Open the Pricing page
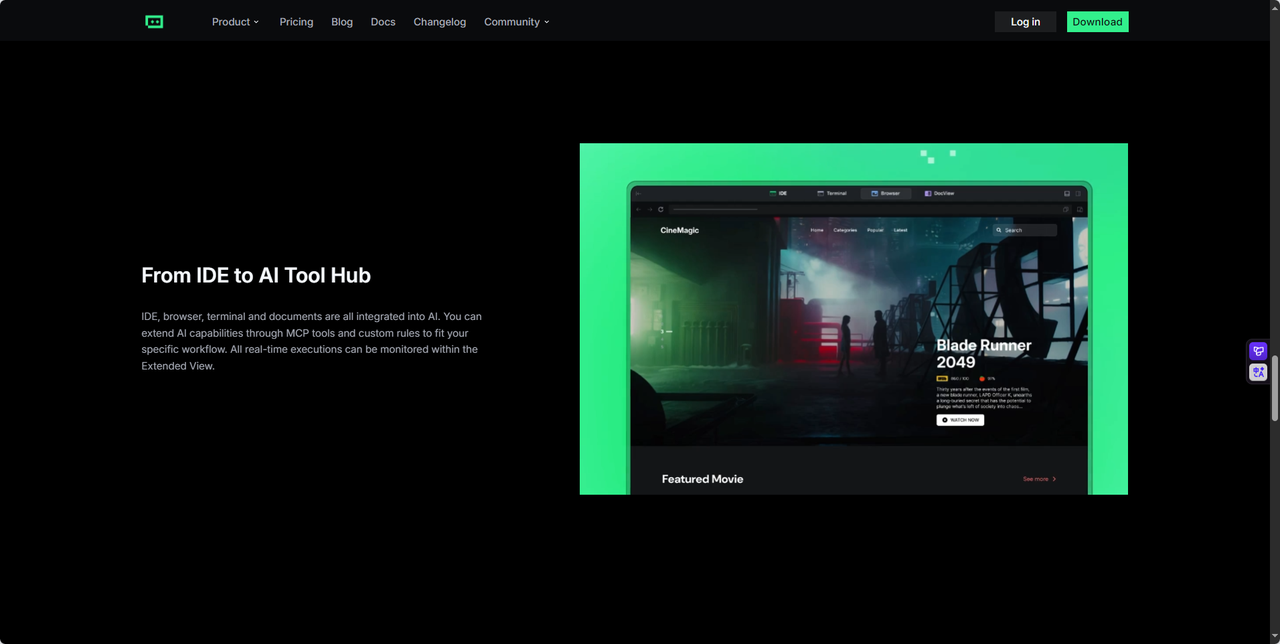 tap(296, 22)
